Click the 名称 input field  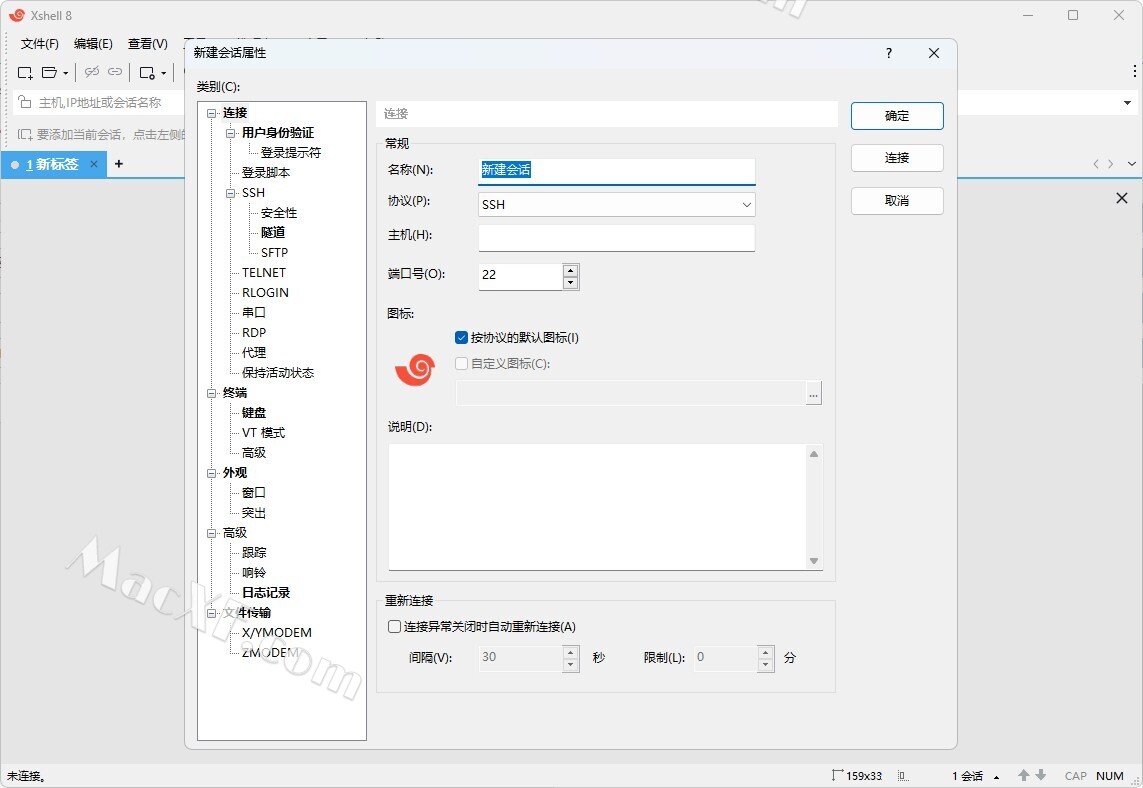tap(617, 171)
